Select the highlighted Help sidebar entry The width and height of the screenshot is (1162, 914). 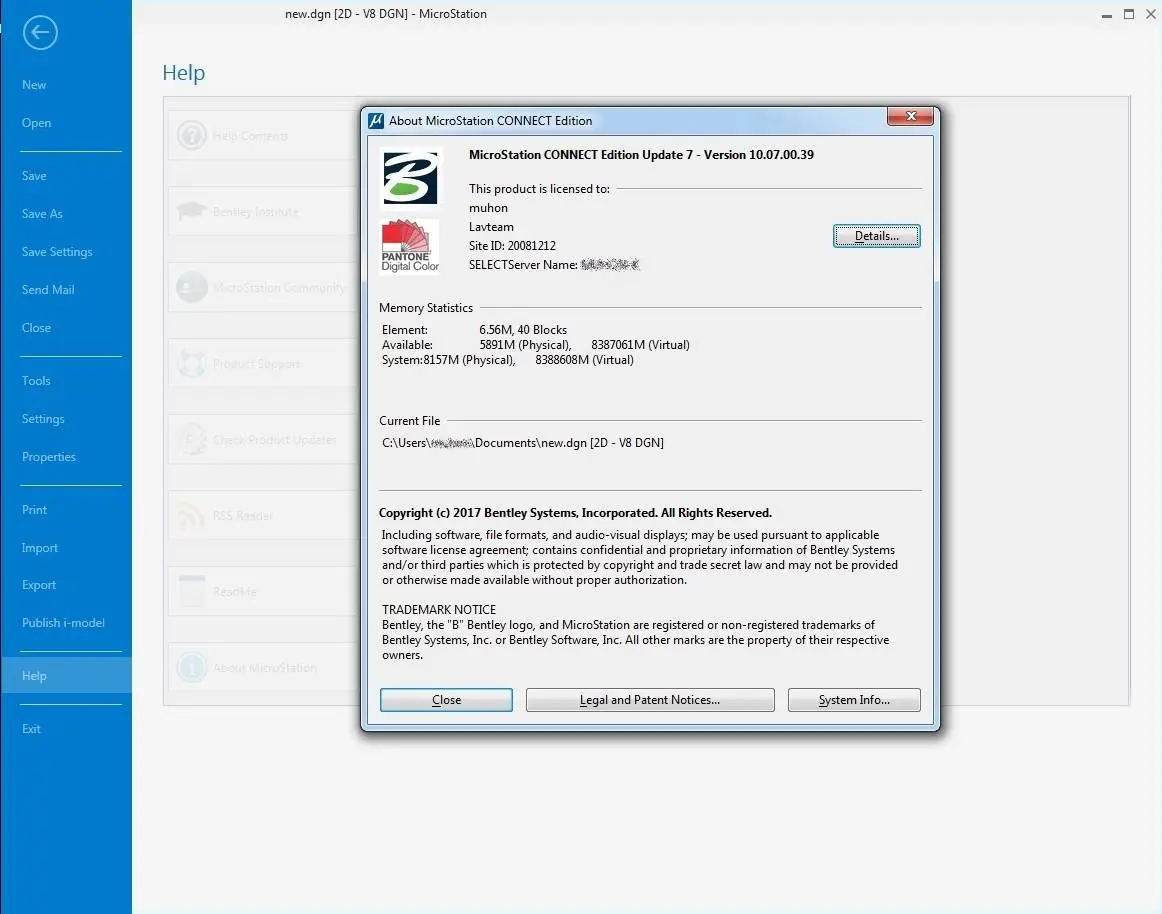66,675
